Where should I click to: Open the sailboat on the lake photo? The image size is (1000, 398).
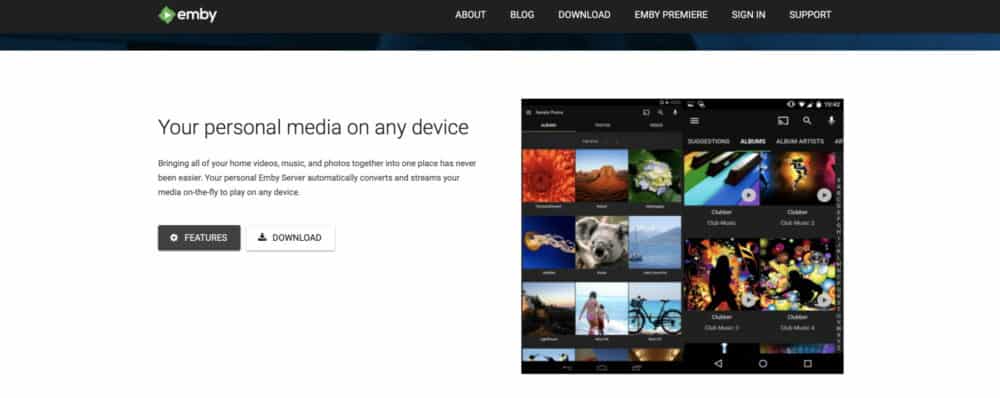(x=655, y=242)
